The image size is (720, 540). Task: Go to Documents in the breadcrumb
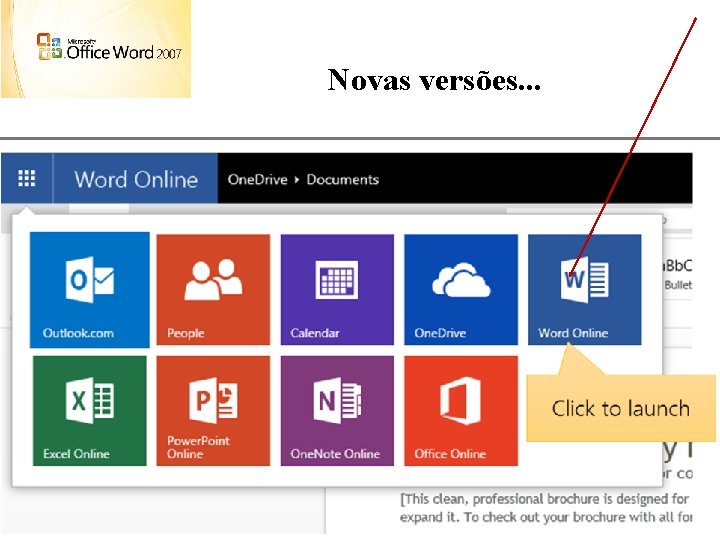[343, 180]
